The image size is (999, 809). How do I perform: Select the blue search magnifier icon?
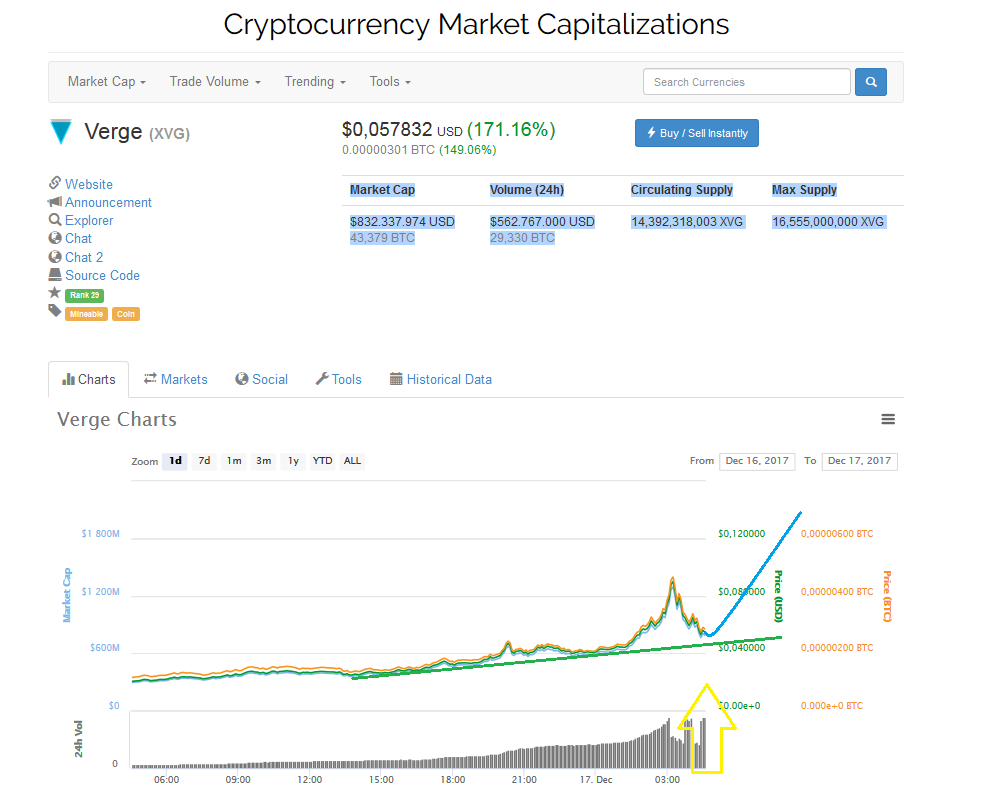(x=869, y=81)
